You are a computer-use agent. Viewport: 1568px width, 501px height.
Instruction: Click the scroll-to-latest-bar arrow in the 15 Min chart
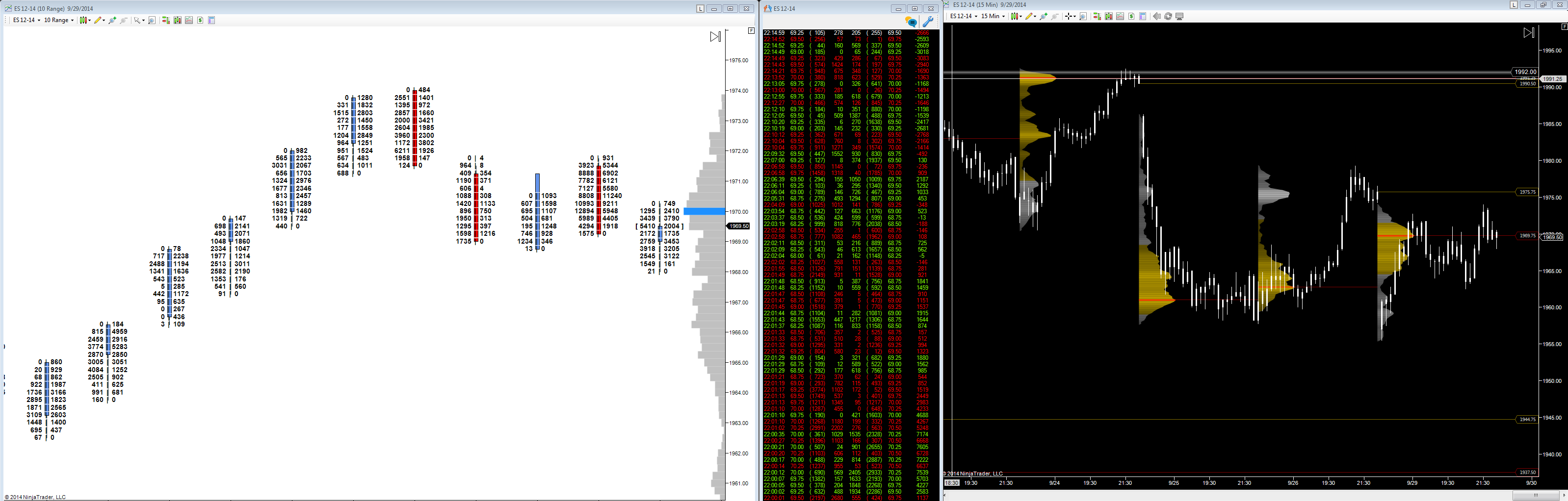[x=1529, y=33]
